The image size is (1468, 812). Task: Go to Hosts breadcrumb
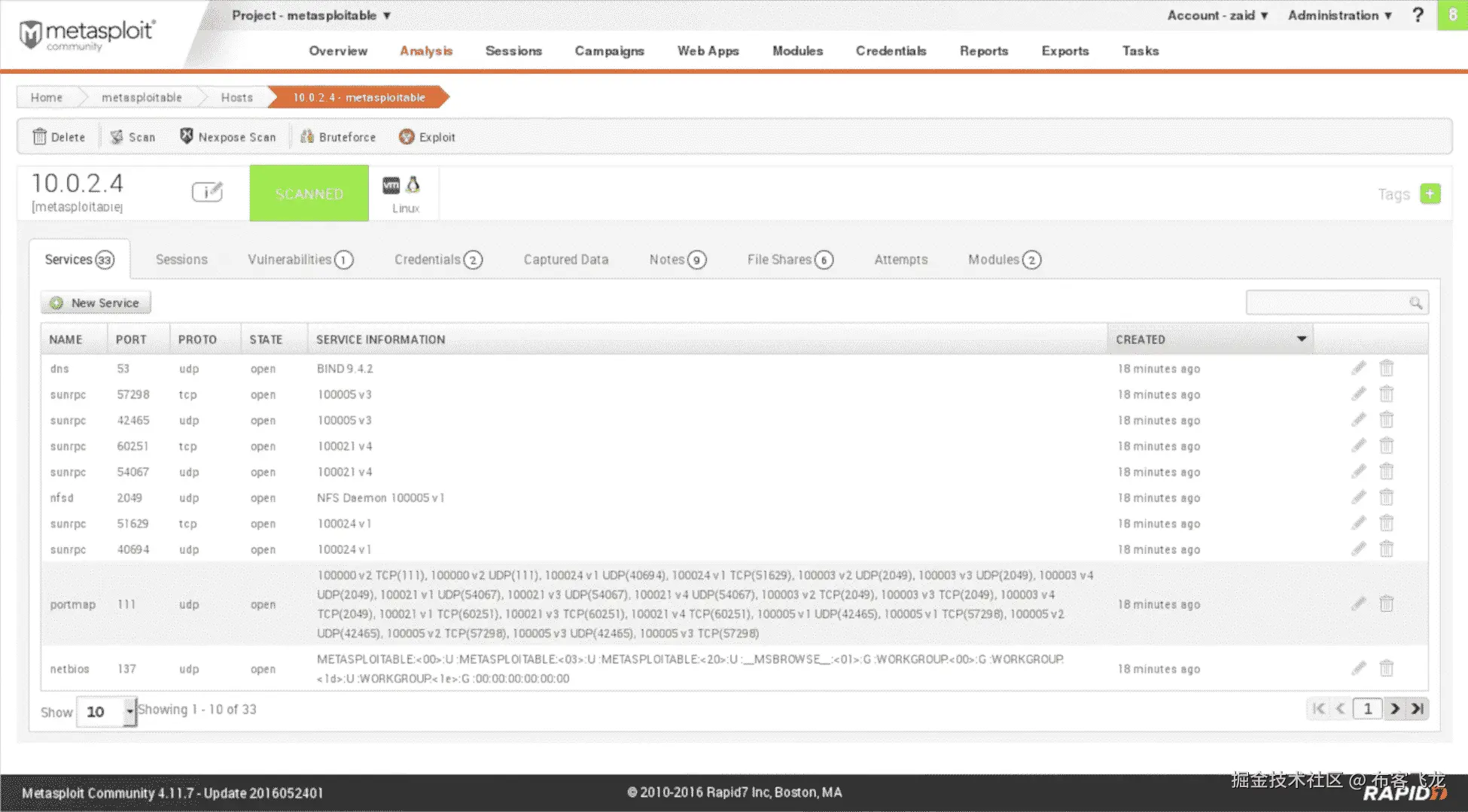pos(236,97)
